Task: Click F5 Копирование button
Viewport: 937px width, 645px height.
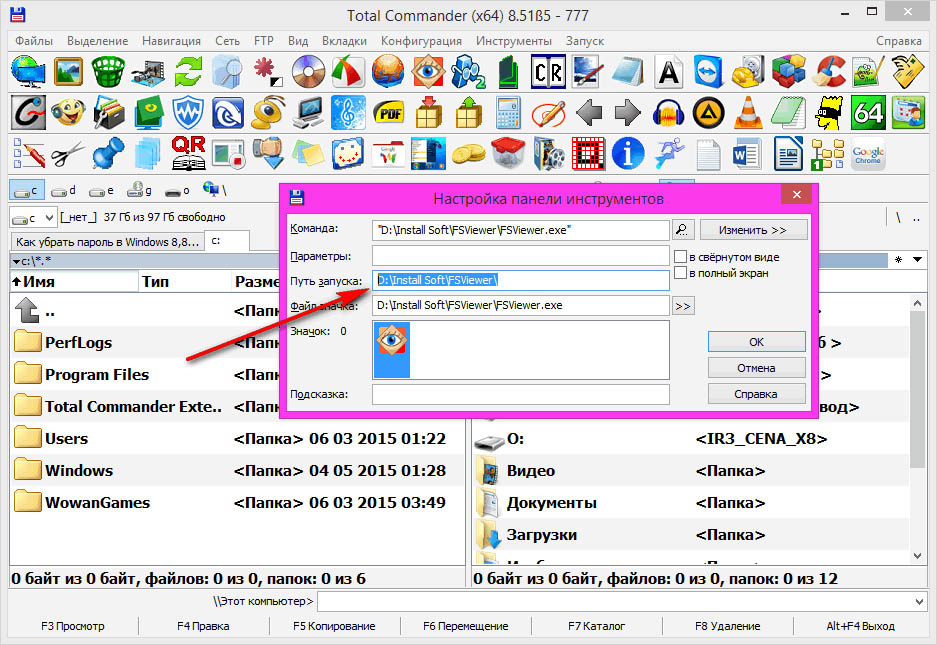Action: pyautogui.click(x=334, y=626)
